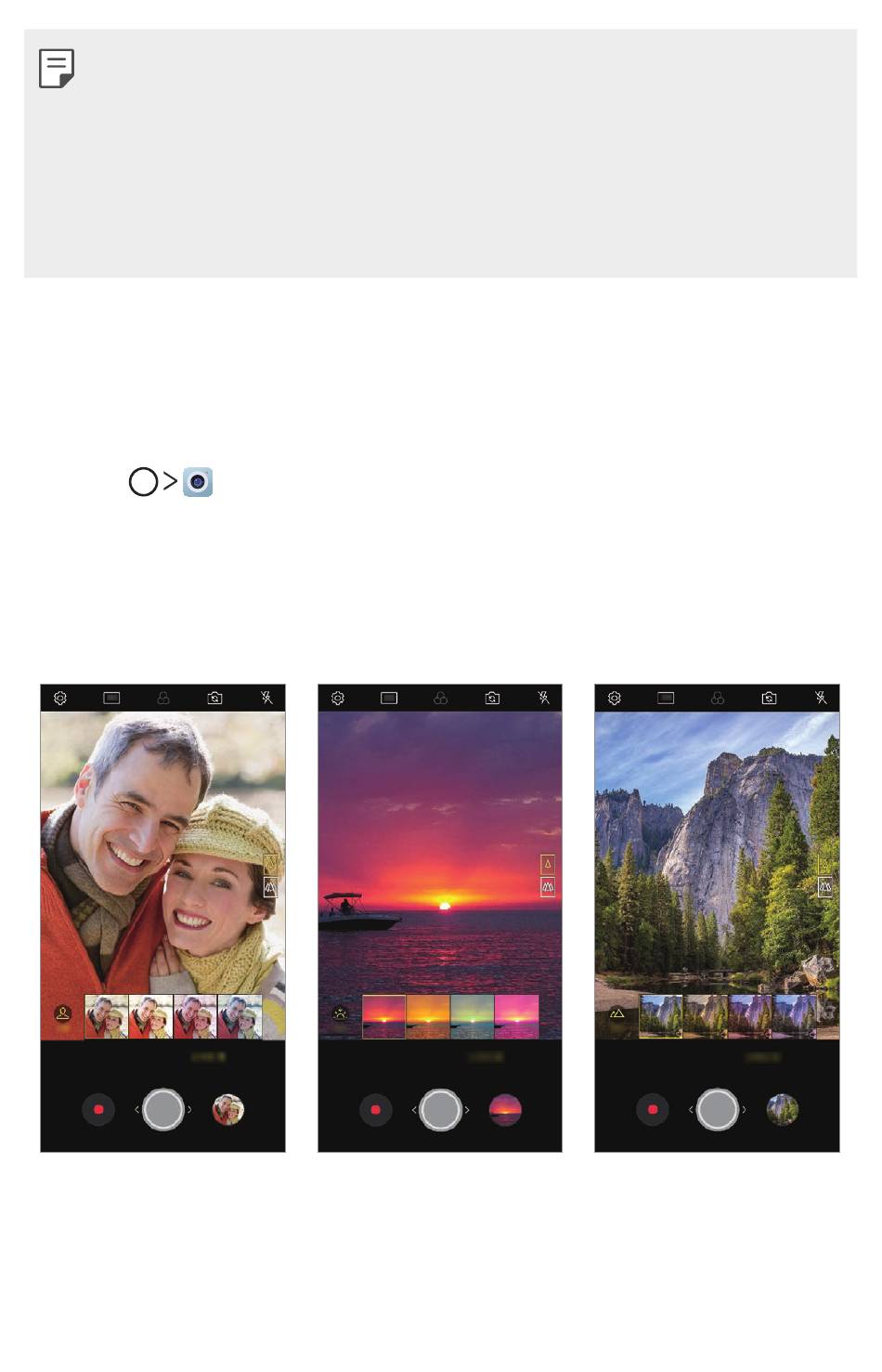Tap the flash icon on sunset screen
This screenshot has height=1372, width=882.
pos(544,698)
